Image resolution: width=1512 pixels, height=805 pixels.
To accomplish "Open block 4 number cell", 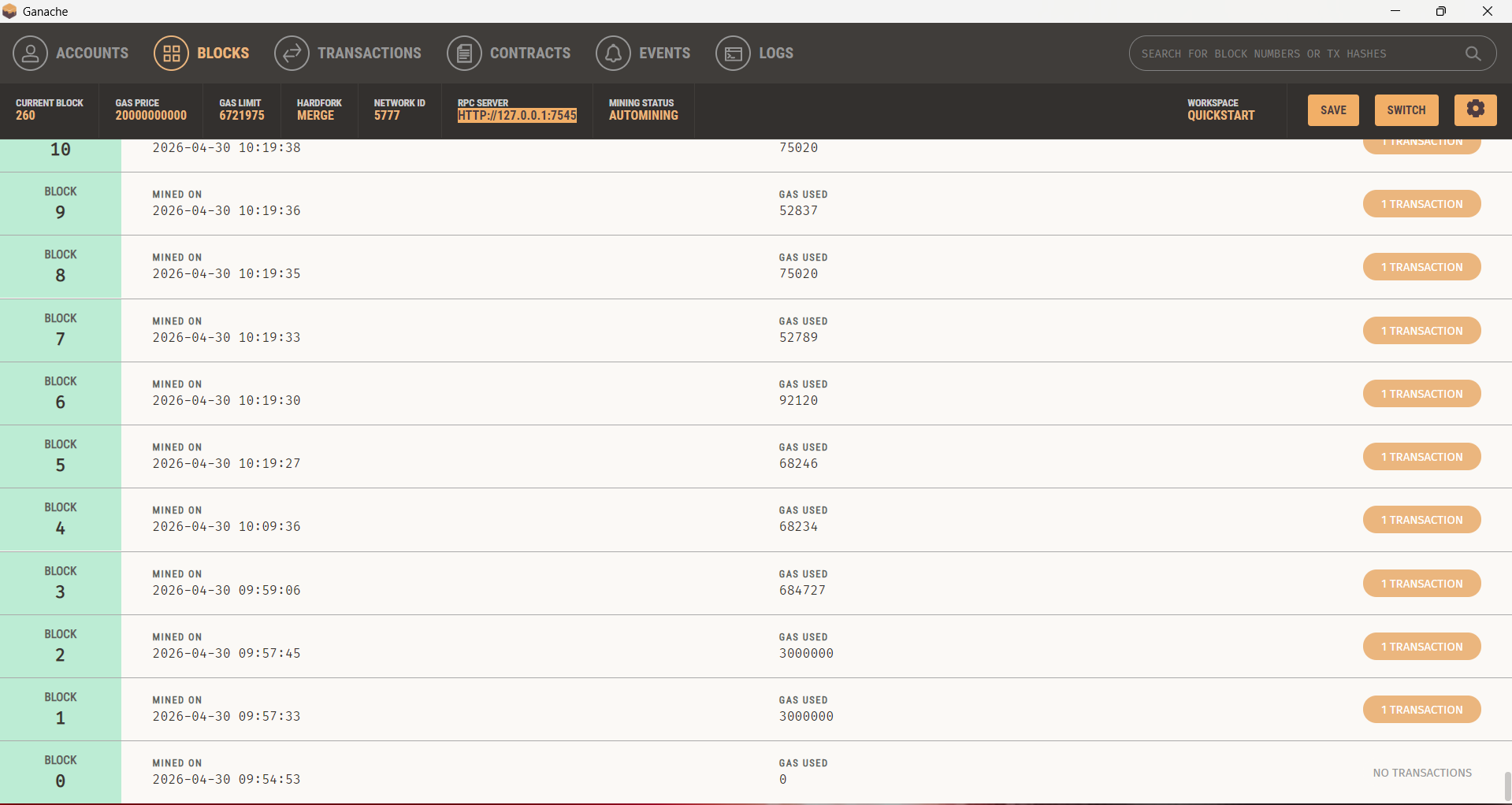I will pos(61,520).
